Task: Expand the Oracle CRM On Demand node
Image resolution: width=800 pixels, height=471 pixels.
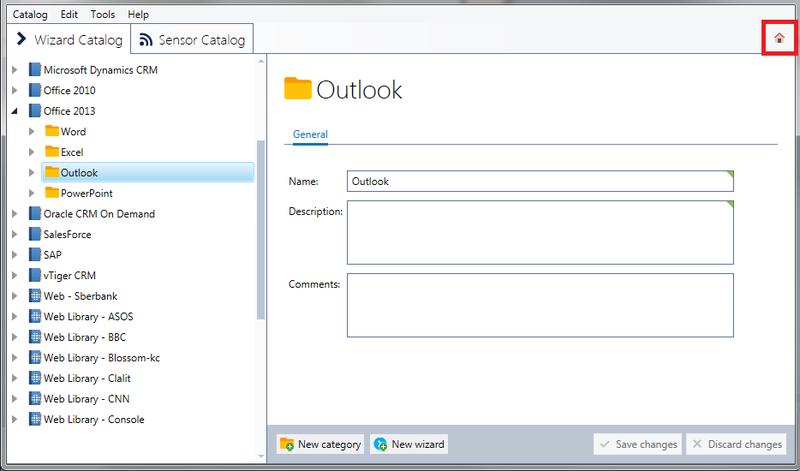Action: (15, 213)
